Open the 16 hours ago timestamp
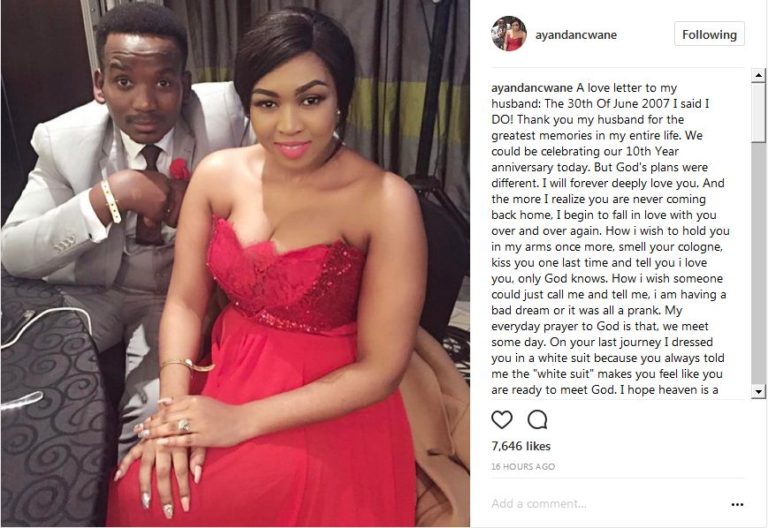 tap(523, 466)
